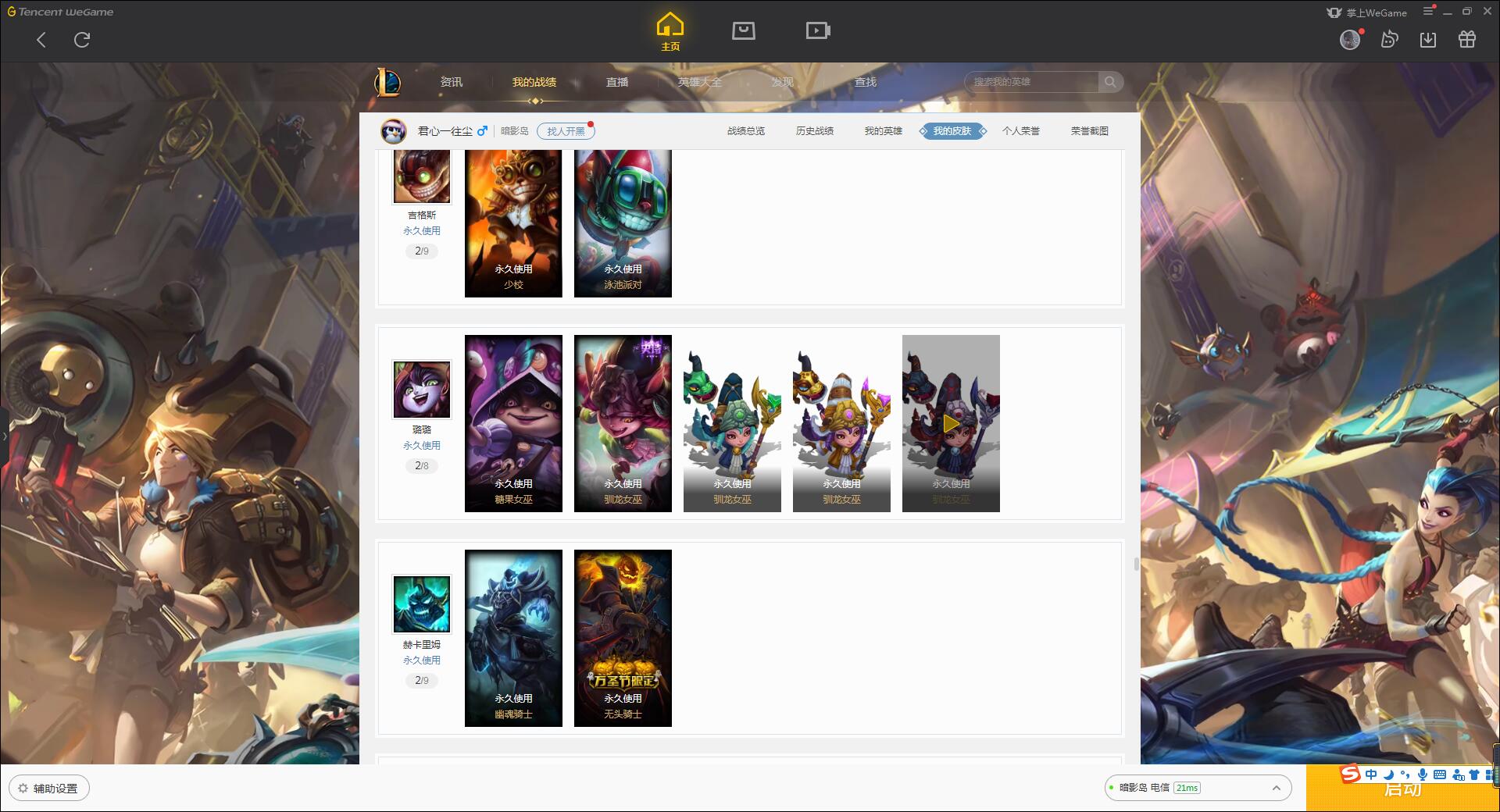Click the microphone voice input icon
Viewport: 1500px width, 812px height.
[x=1423, y=775]
